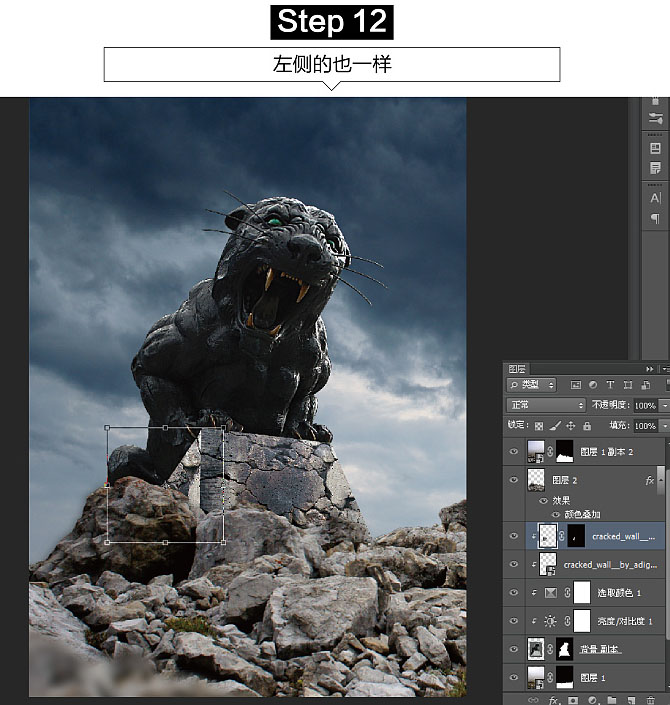Open the Brush Presets panel icon
The width and height of the screenshot is (670, 705).
656,118
